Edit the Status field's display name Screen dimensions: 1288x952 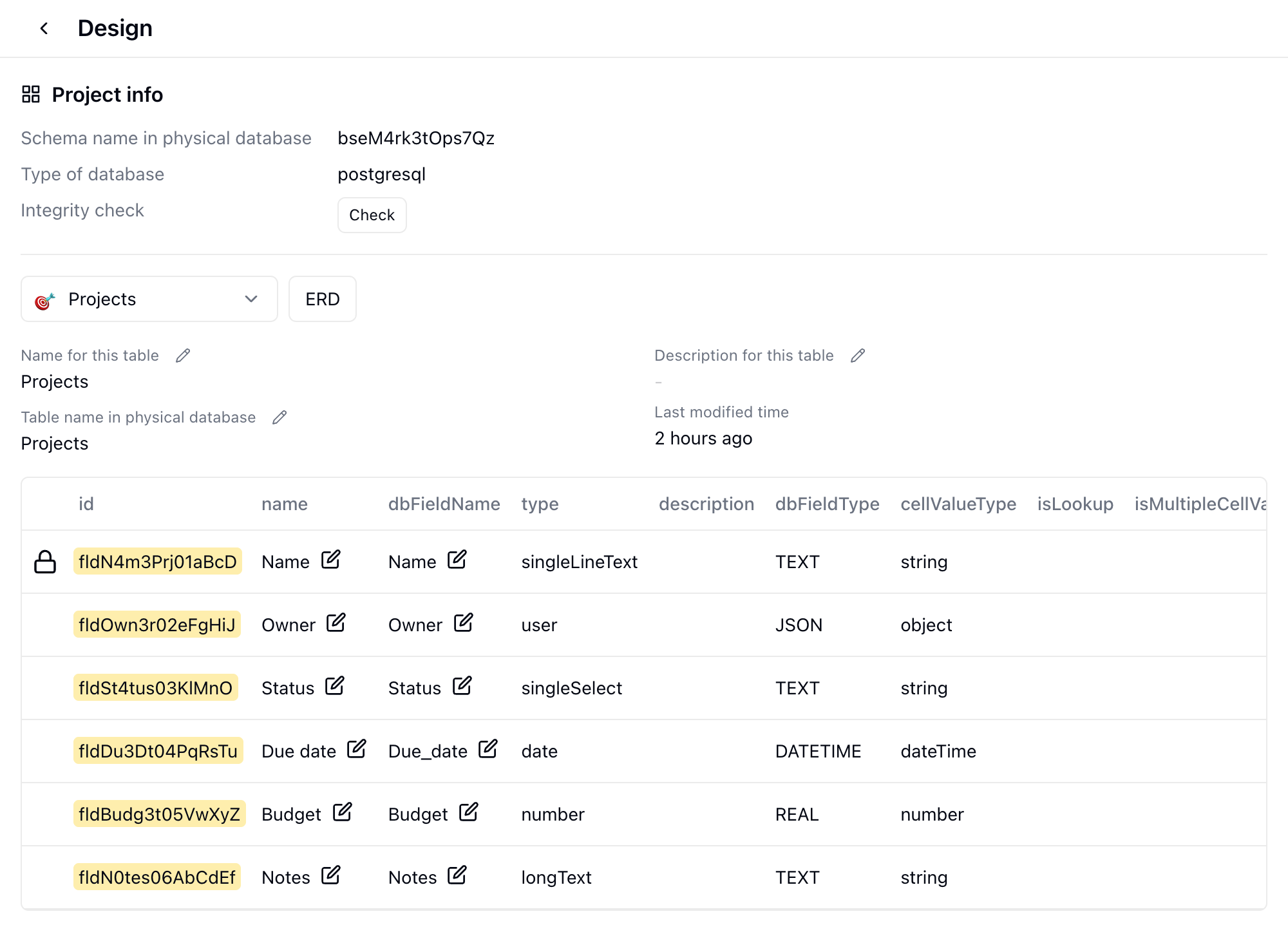pyautogui.click(x=334, y=686)
